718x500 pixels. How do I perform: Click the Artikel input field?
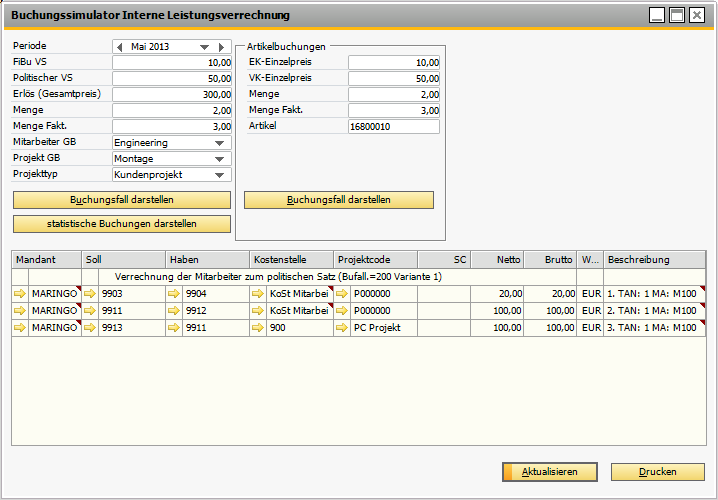coord(393,127)
